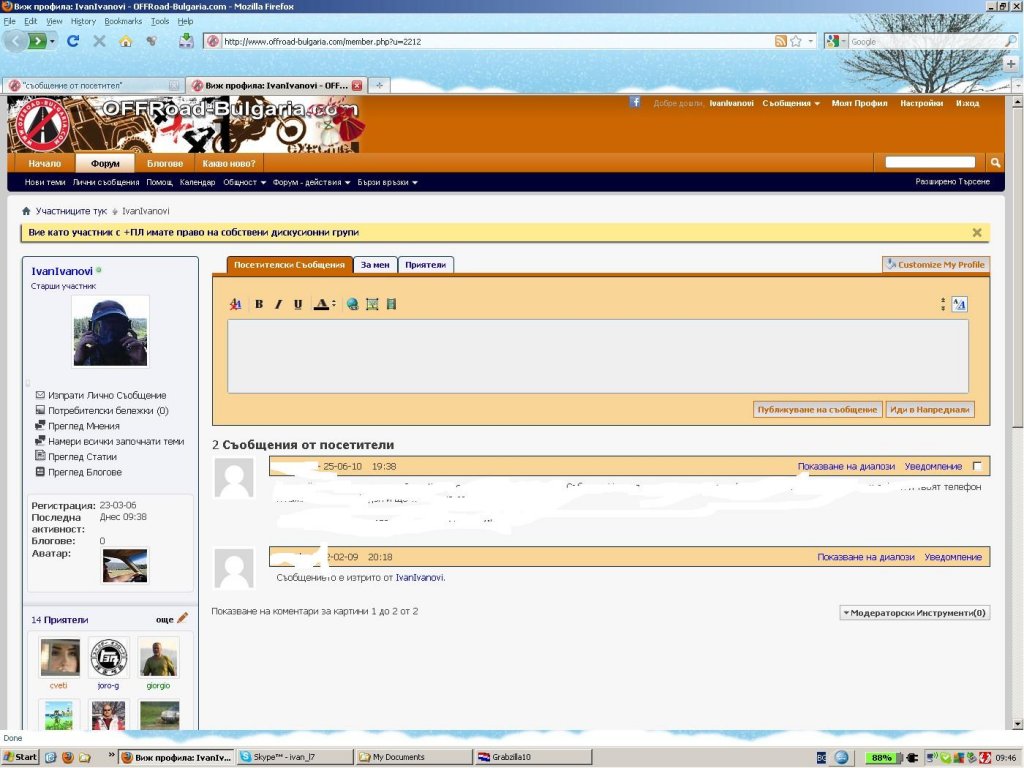Open the font color picker arrow
This screenshot has width=1024, height=768.
(x=333, y=304)
